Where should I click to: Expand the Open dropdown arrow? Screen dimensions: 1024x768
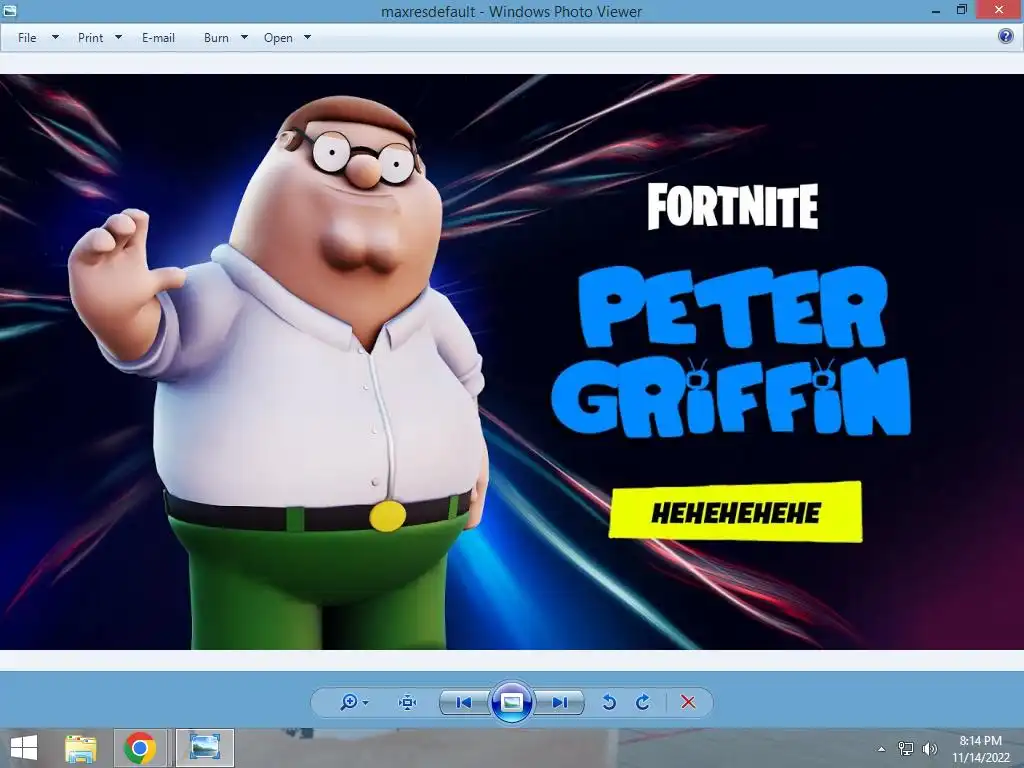tap(307, 38)
